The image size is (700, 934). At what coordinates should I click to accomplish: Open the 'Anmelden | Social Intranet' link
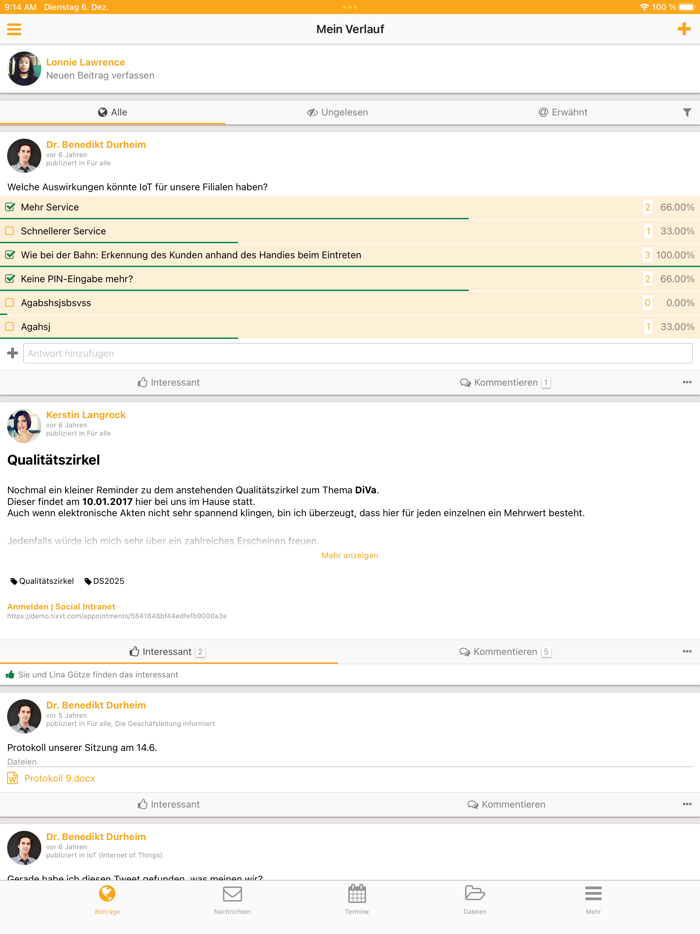point(61,606)
